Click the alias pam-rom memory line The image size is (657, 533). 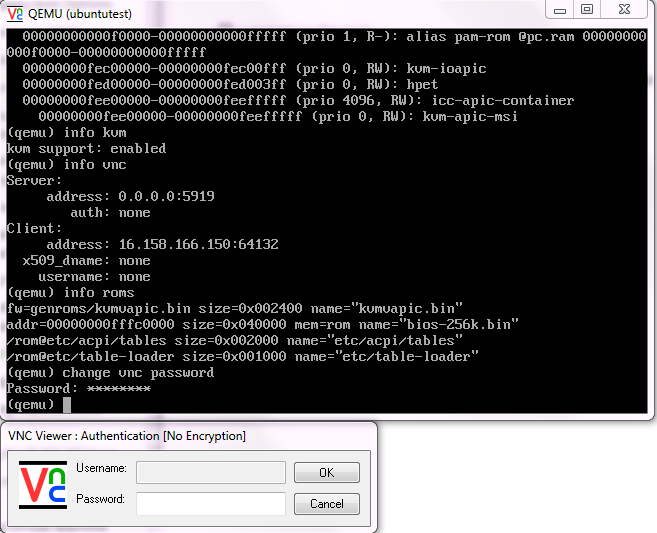[x=327, y=44]
